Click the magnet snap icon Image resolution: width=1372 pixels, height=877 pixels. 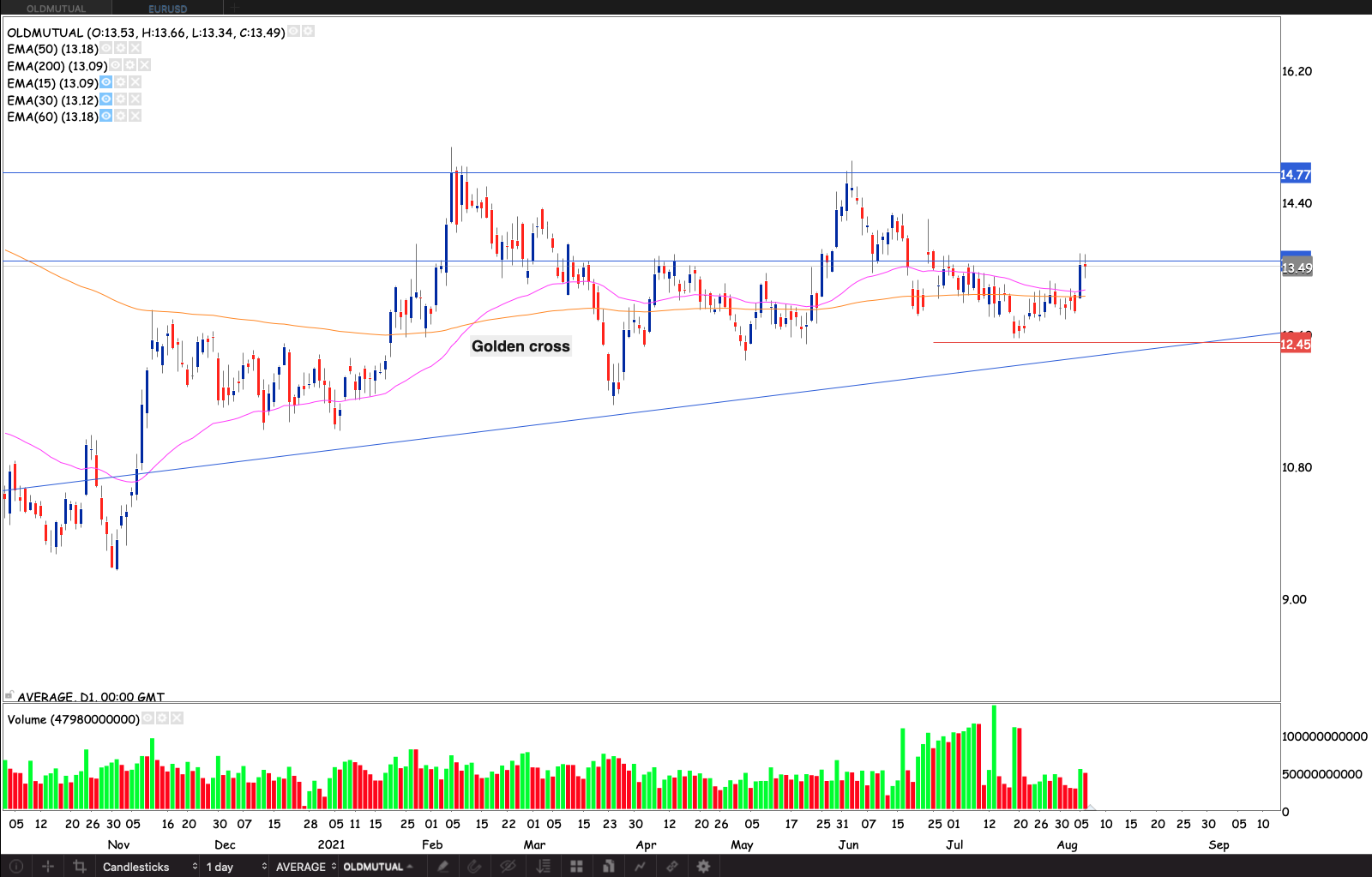coord(474,866)
